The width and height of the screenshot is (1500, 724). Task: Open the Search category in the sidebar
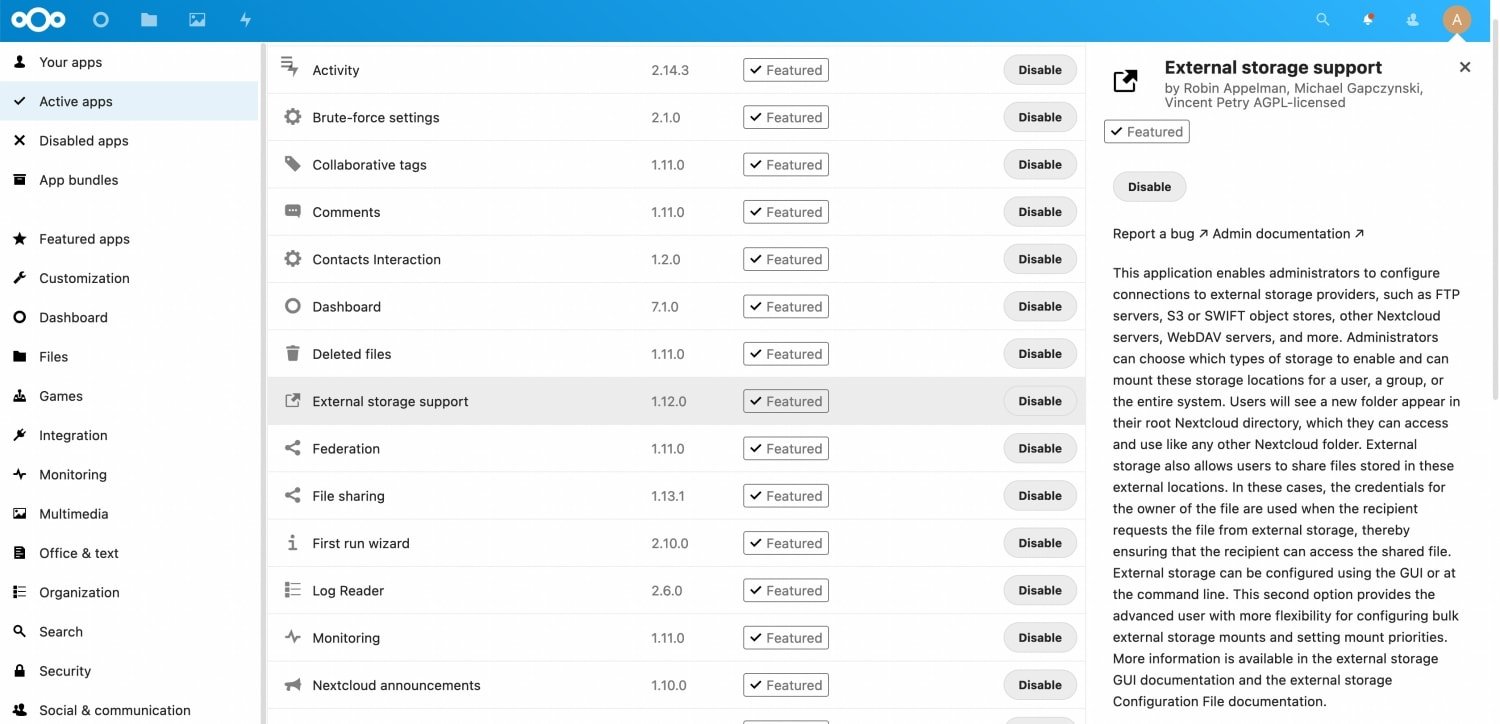coord(129,631)
